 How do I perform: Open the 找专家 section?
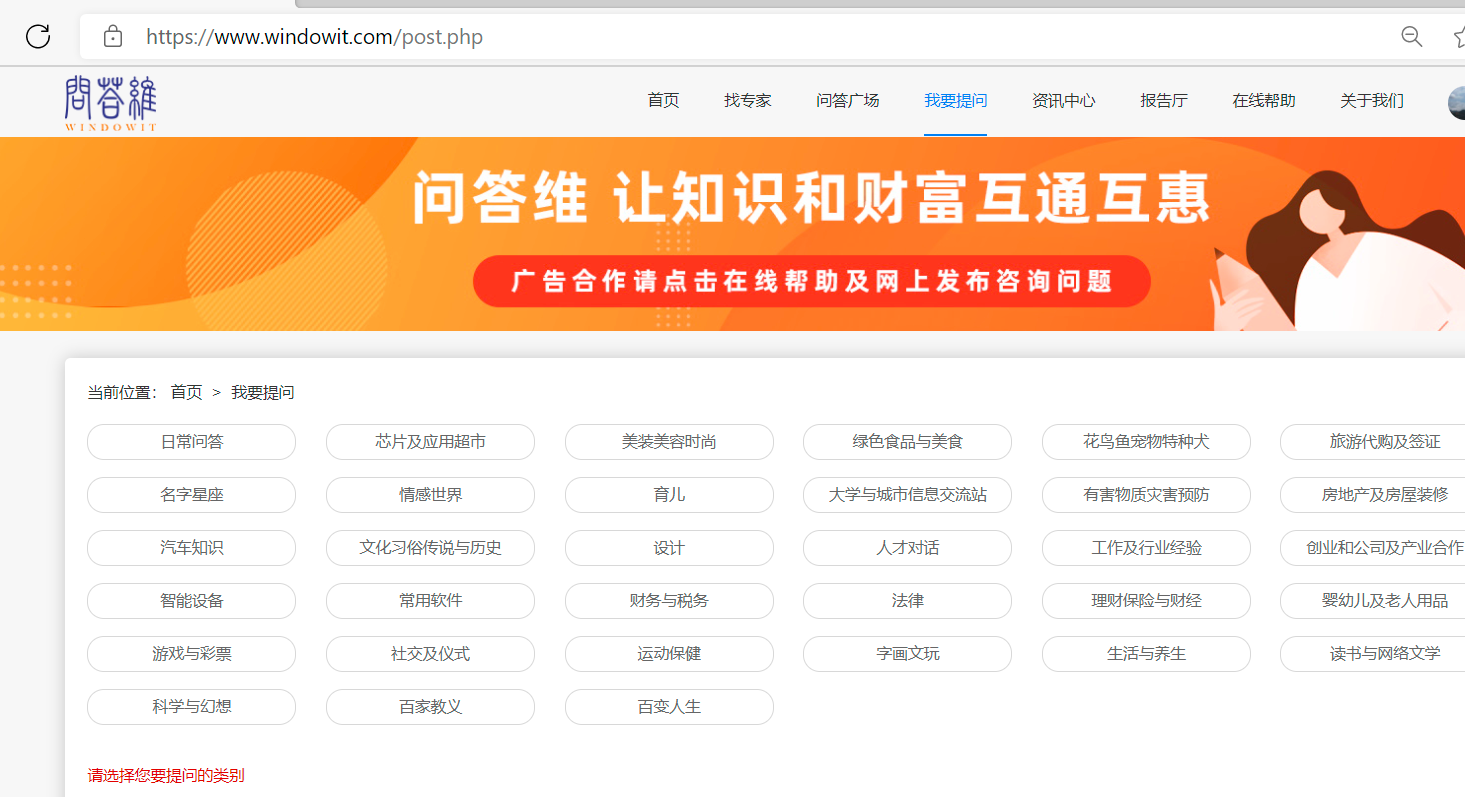pyautogui.click(x=747, y=100)
